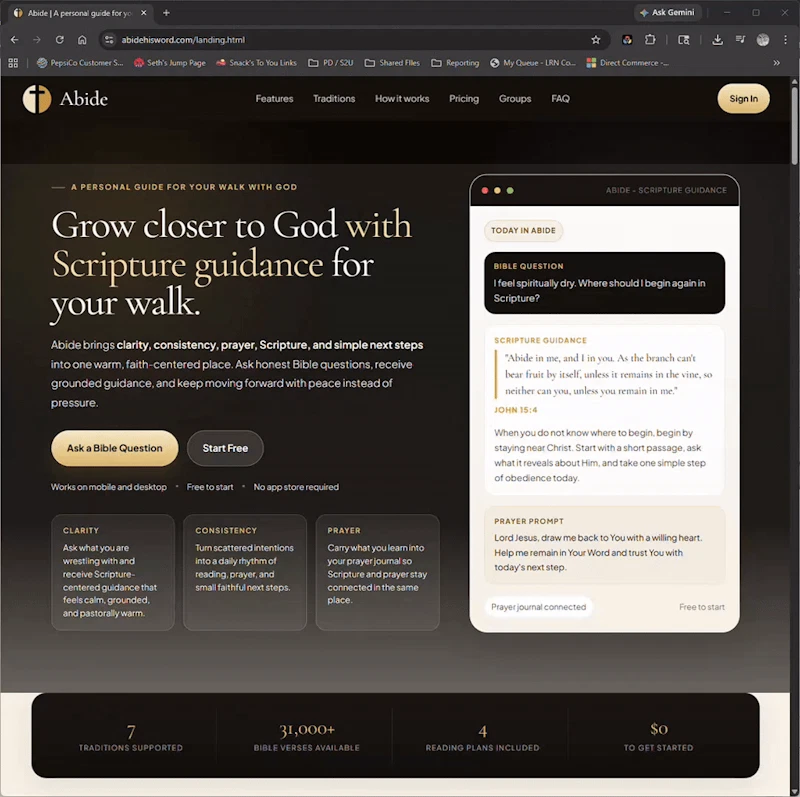Open the Pricing nav item
The image size is (800, 797).
pos(464,98)
